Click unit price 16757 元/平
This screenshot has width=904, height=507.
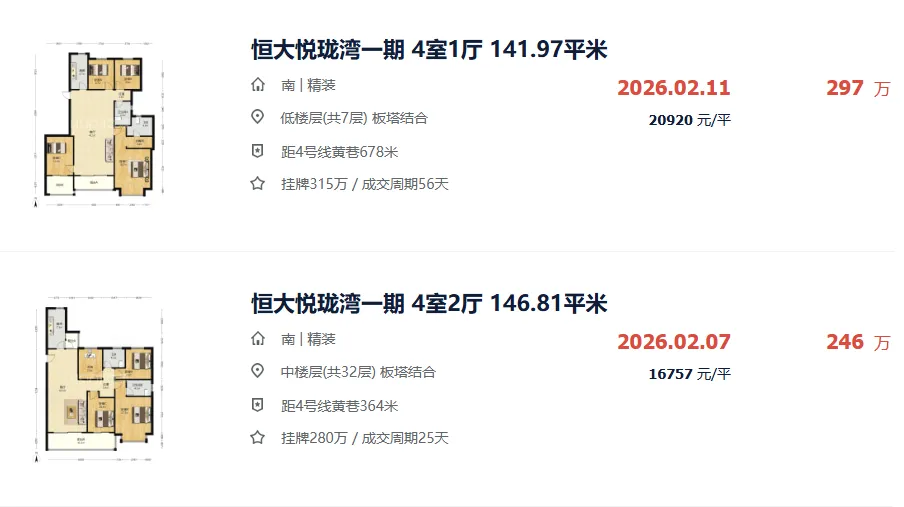click(690, 374)
